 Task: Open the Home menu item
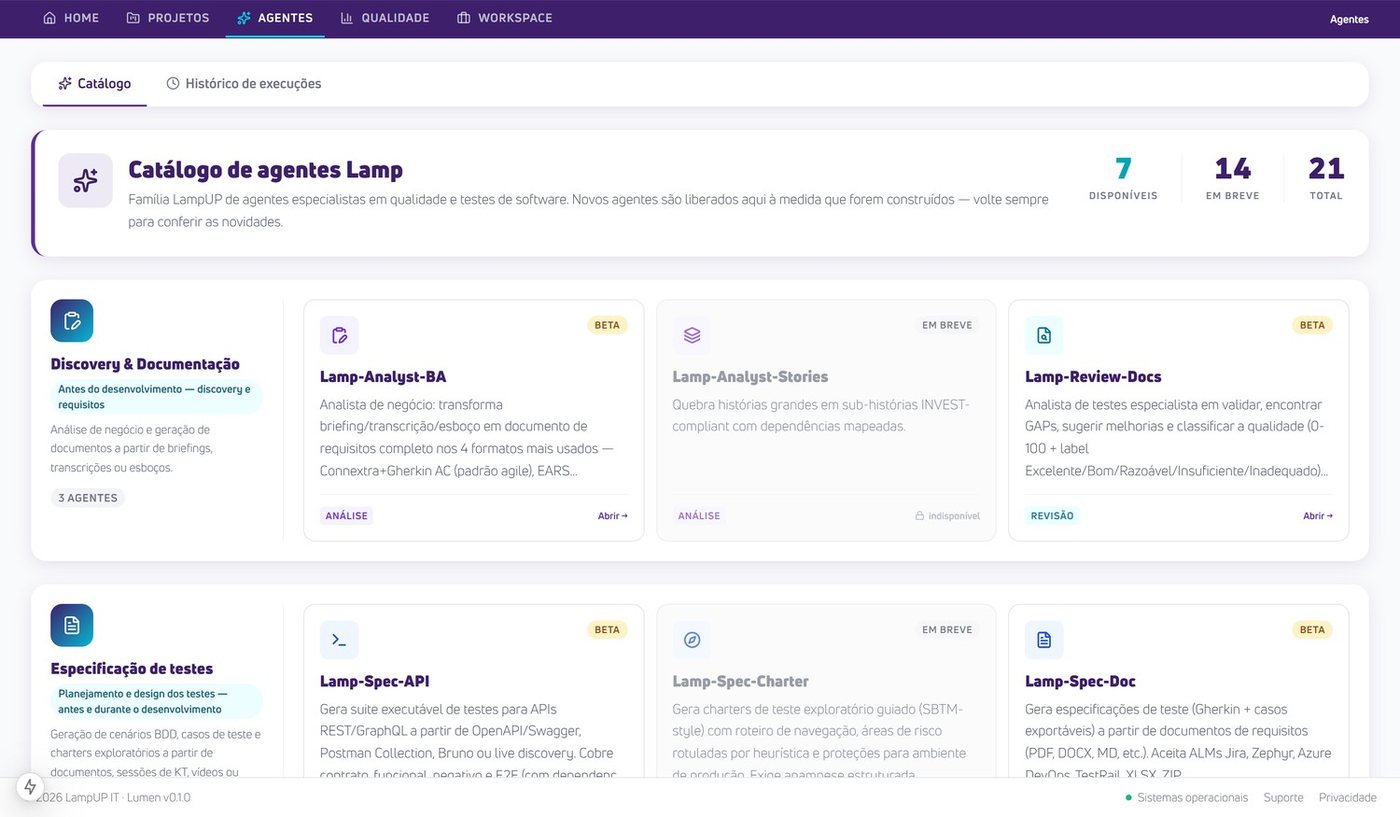point(71,18)
